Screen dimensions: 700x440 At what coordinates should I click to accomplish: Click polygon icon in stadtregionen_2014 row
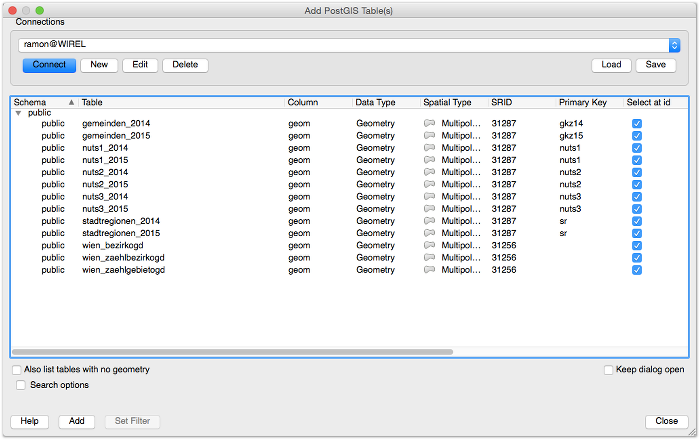pyautogui.click(x=429, y=221)
